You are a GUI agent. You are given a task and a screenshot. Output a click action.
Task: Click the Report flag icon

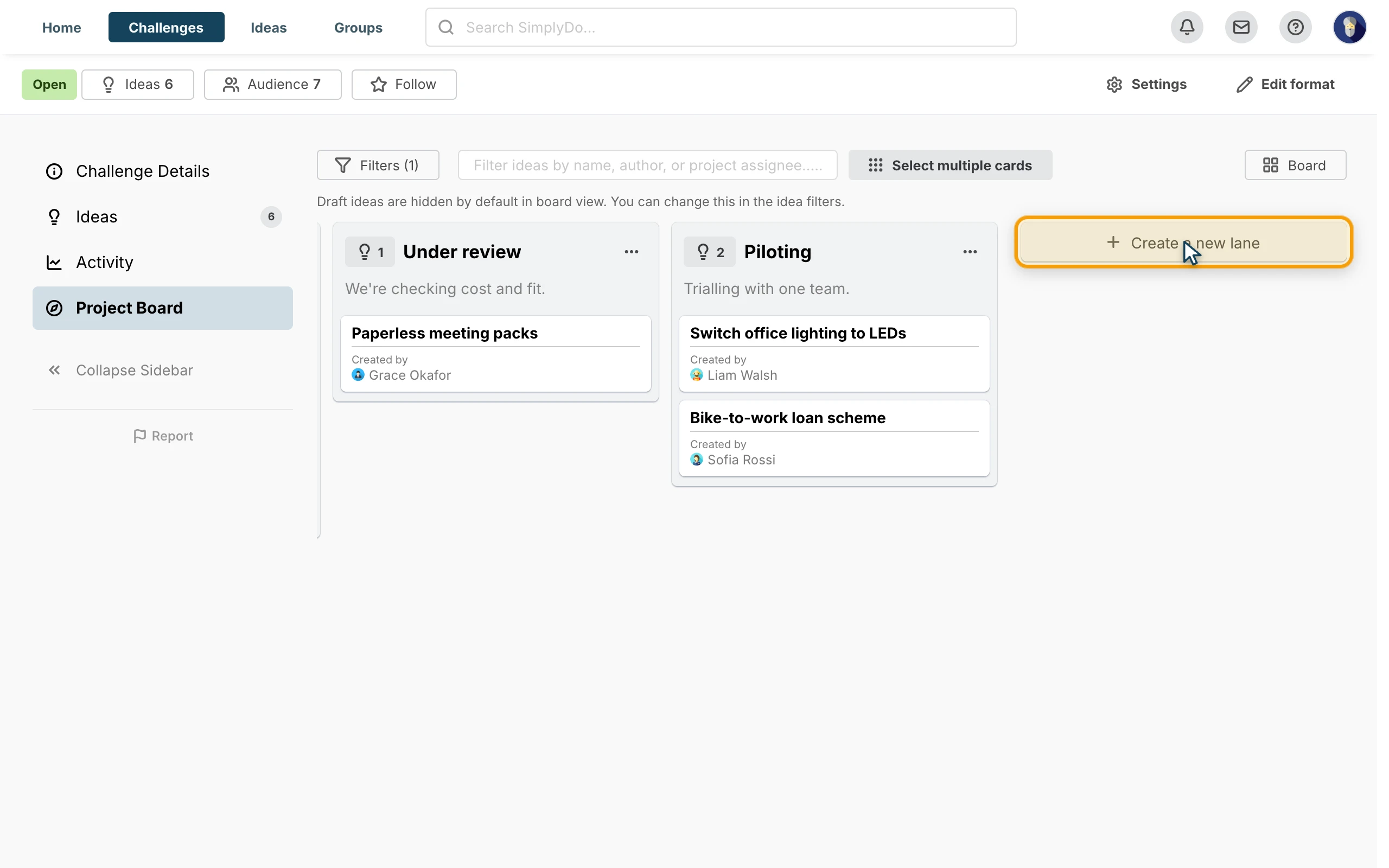(139, 436)
